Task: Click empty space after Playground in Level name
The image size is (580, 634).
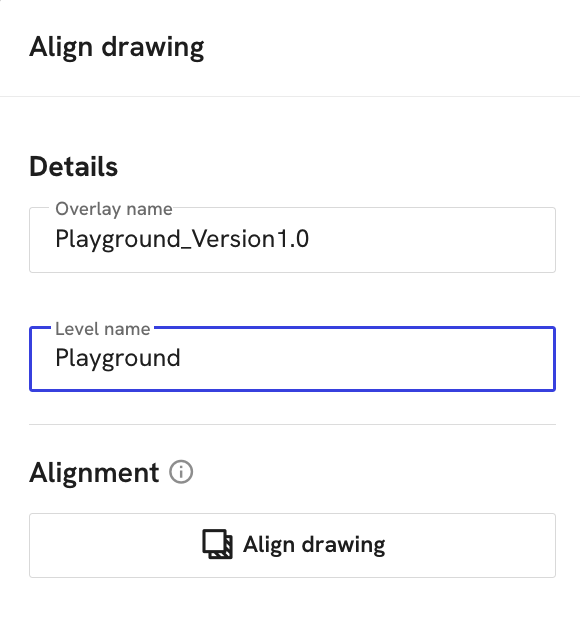Action: click(364, 359)
